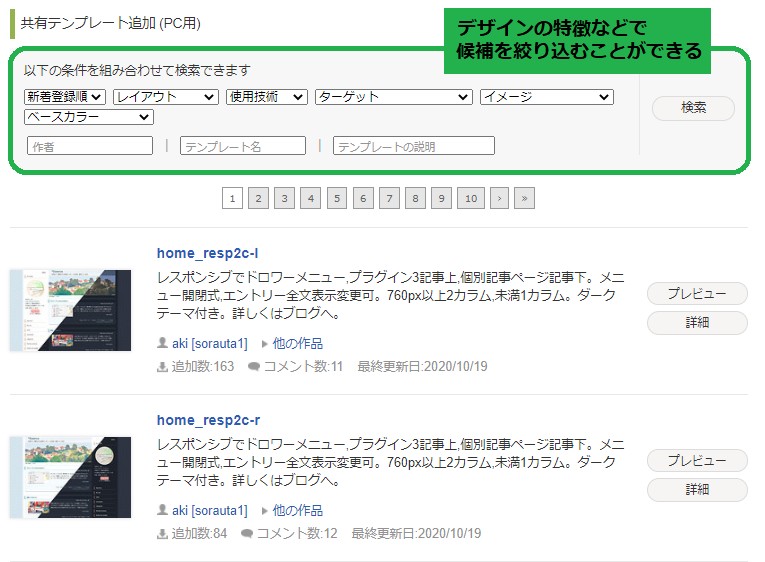Click the home_resp2c-r thumbnail image
The height and width of the screenshot is (562, 765).
70,477
